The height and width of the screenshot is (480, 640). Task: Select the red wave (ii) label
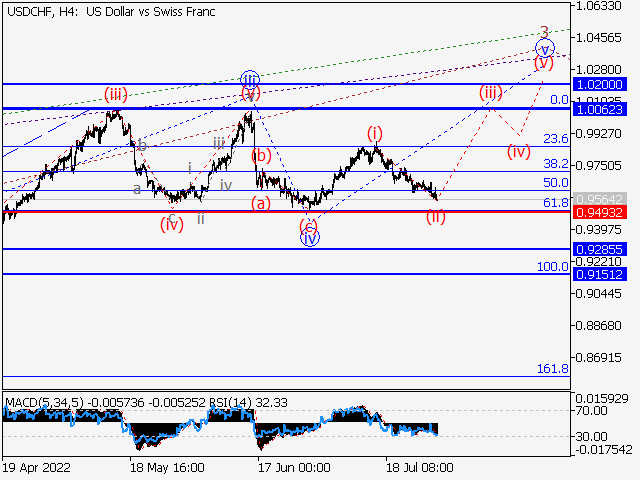pyautogui.click(x=436, y=216)
